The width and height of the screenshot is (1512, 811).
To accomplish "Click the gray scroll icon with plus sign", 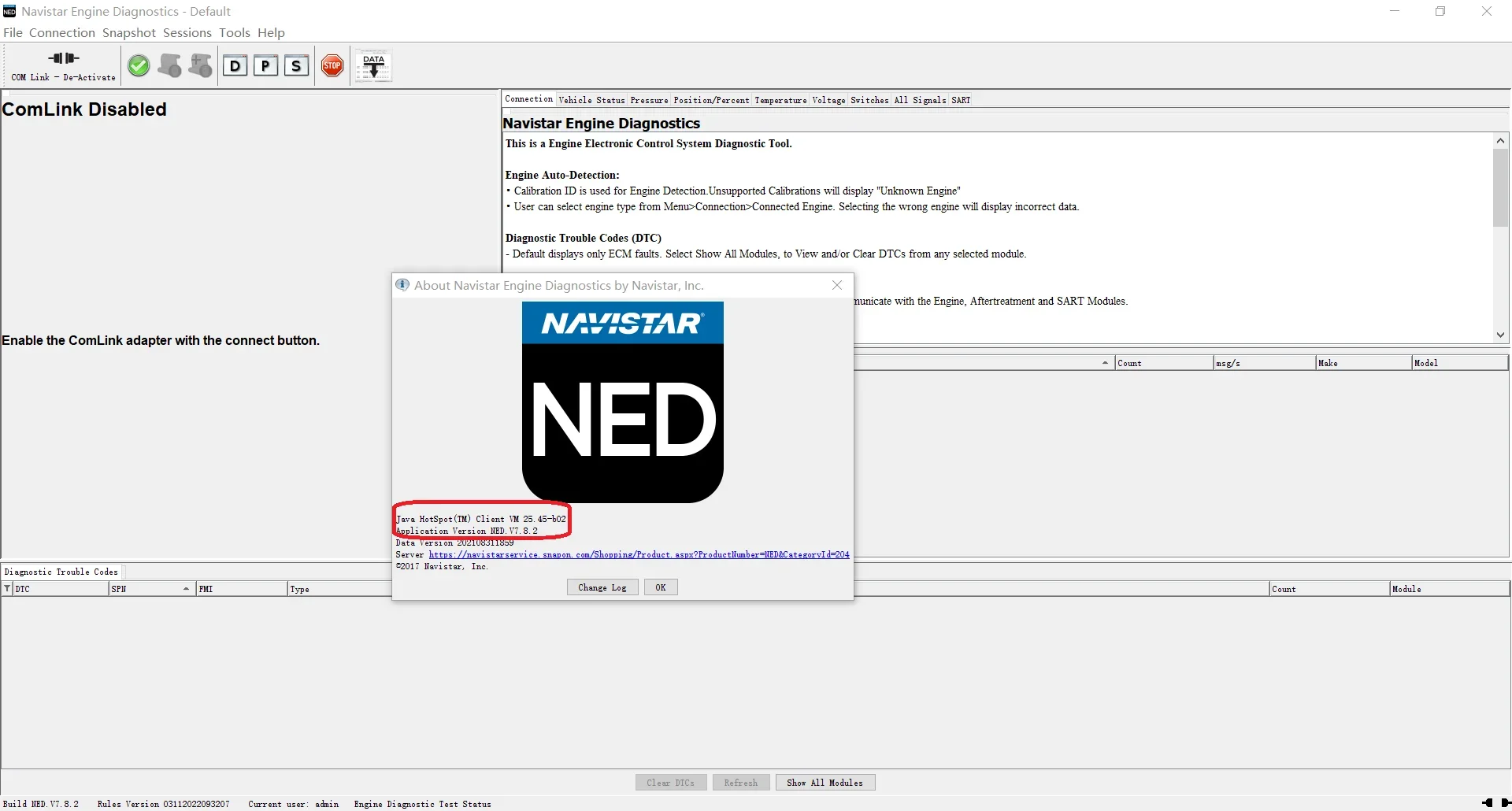I will point(201,66).
